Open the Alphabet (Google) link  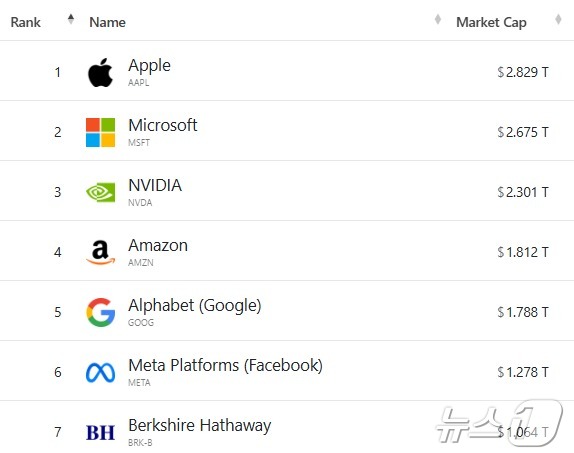(195, 305)
